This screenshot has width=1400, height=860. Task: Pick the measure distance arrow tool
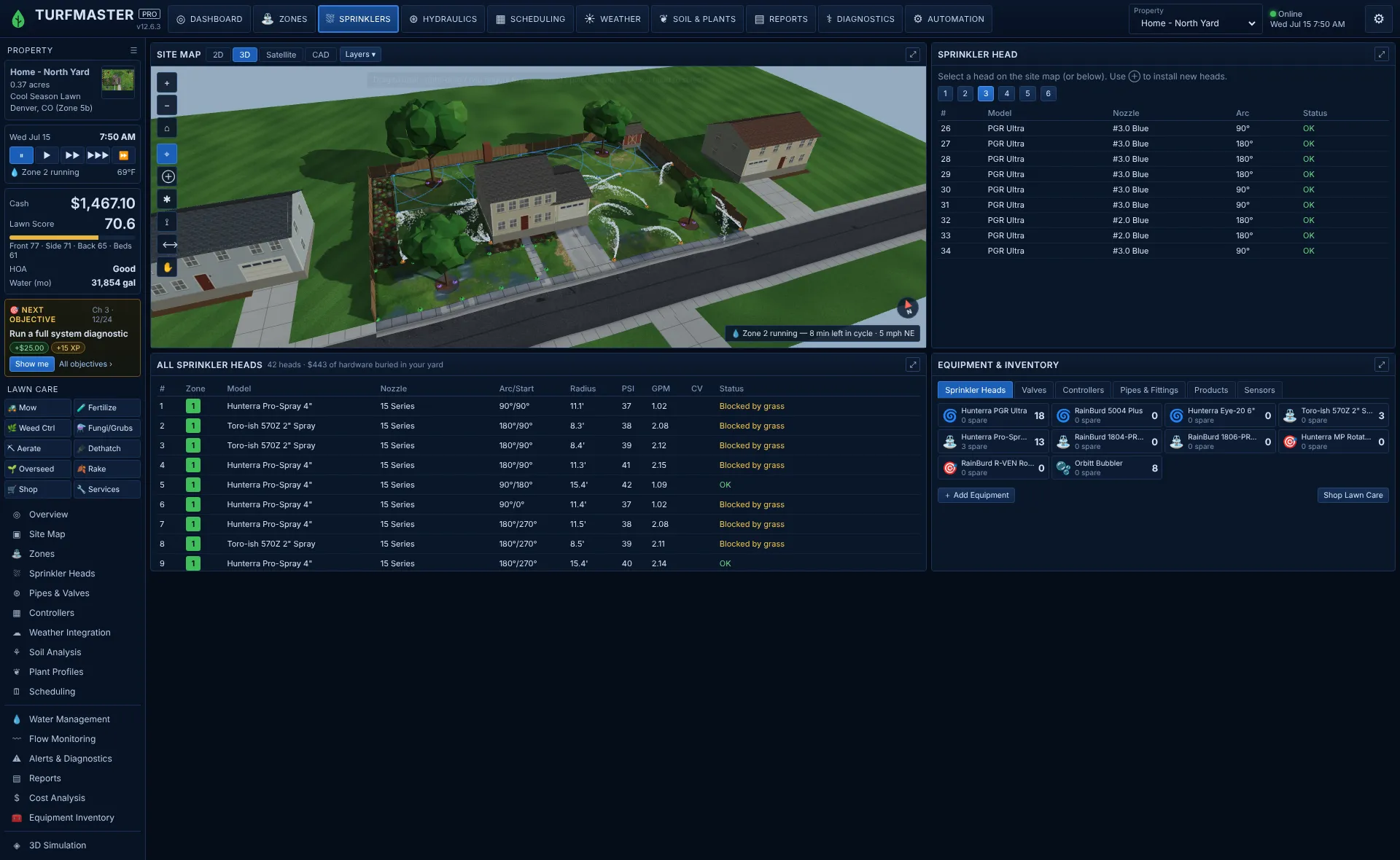(169, 245)
